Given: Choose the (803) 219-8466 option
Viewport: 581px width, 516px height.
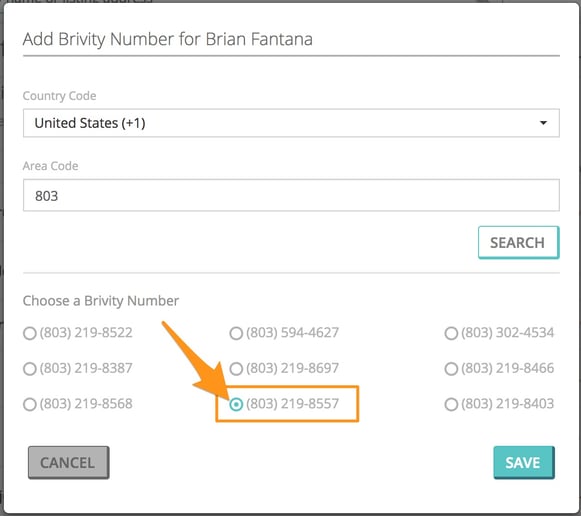Looking at the screenshot, I should pyautogui.click(x=451, y=369).
